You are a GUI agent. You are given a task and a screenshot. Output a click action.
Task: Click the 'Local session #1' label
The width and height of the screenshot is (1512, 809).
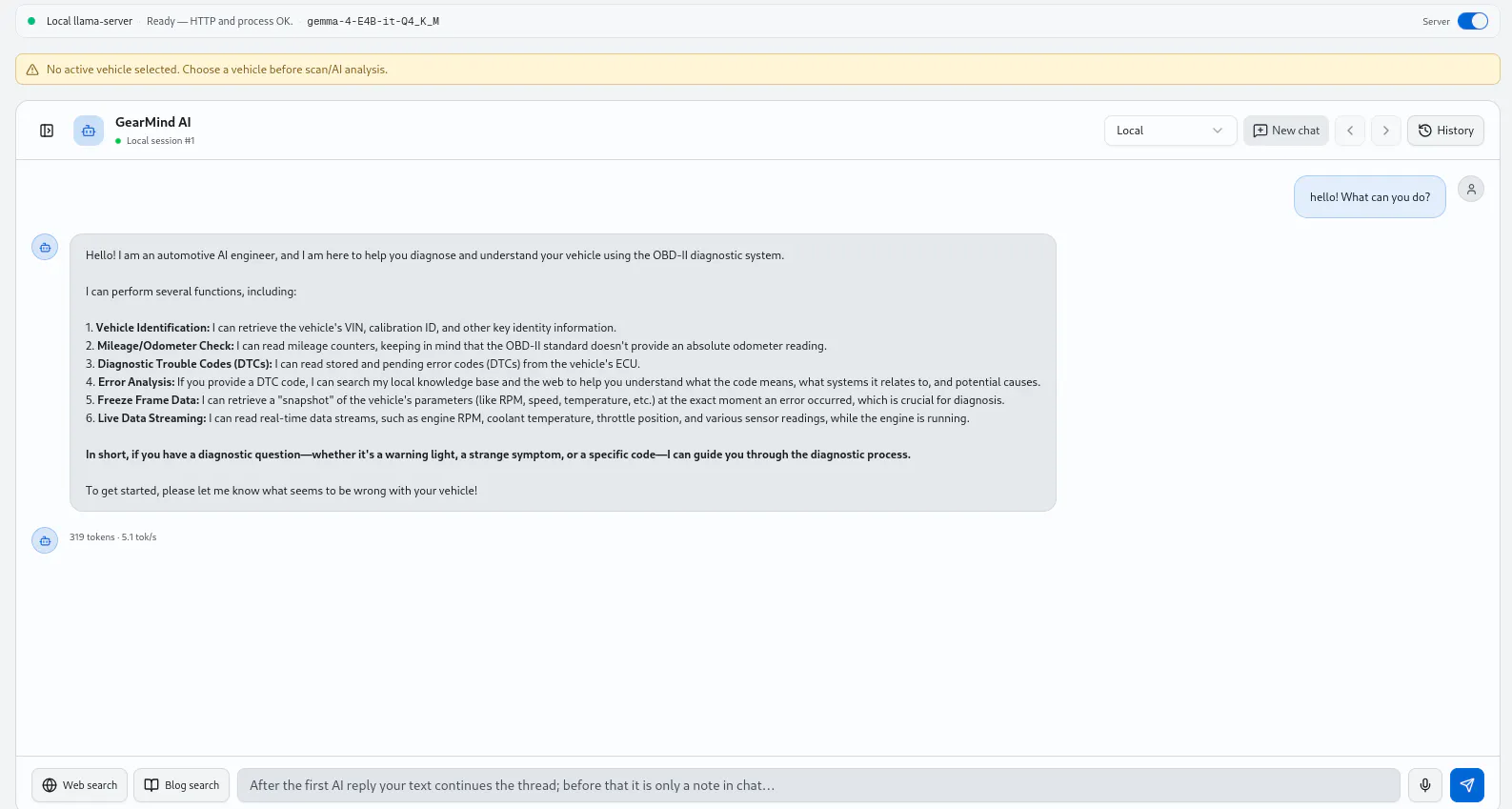160,141
